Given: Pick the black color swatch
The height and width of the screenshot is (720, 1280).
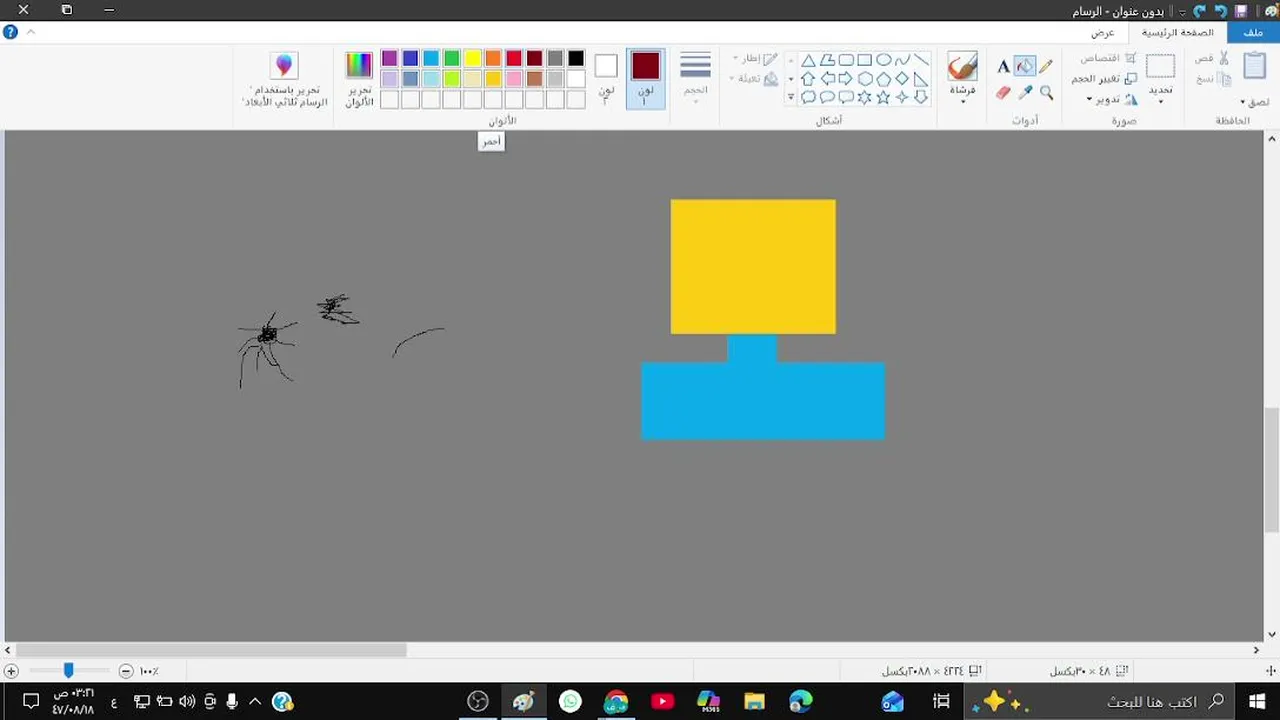Looking at the screenshot, I should 576,59.
